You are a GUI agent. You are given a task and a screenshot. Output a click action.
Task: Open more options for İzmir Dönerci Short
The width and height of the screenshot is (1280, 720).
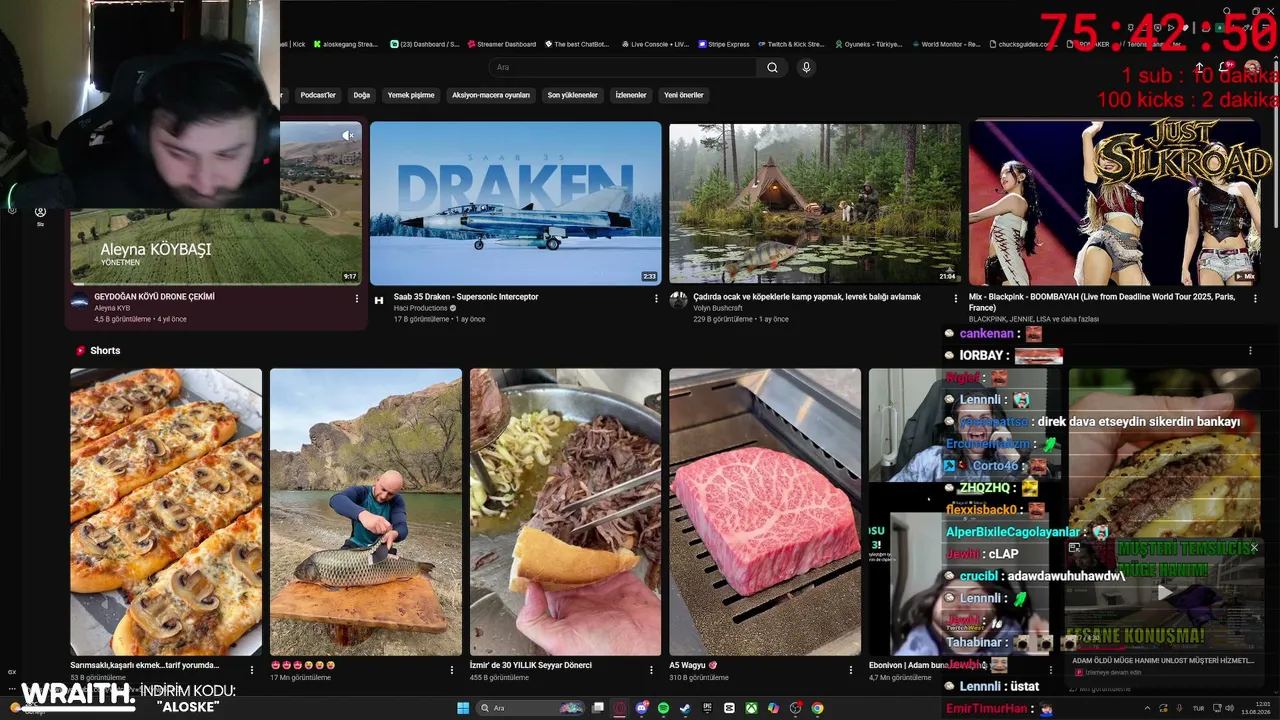(x=652, y=669)
